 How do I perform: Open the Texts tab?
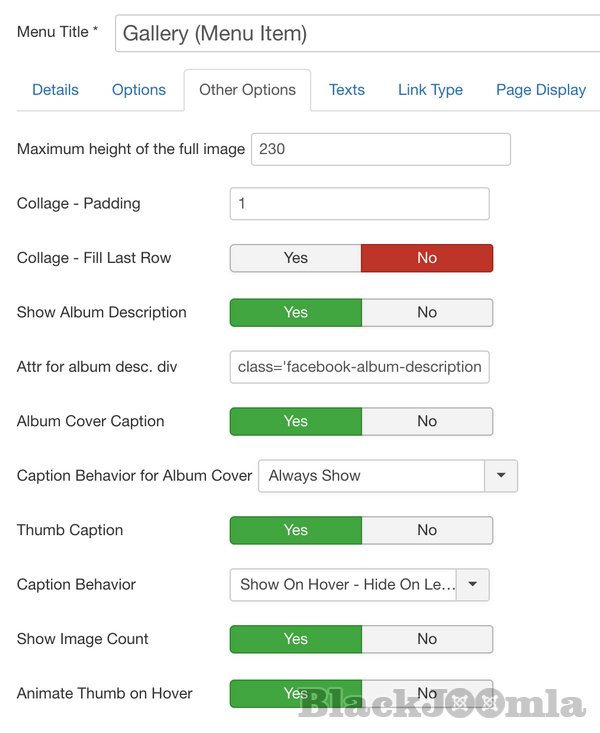click(347, 90)
